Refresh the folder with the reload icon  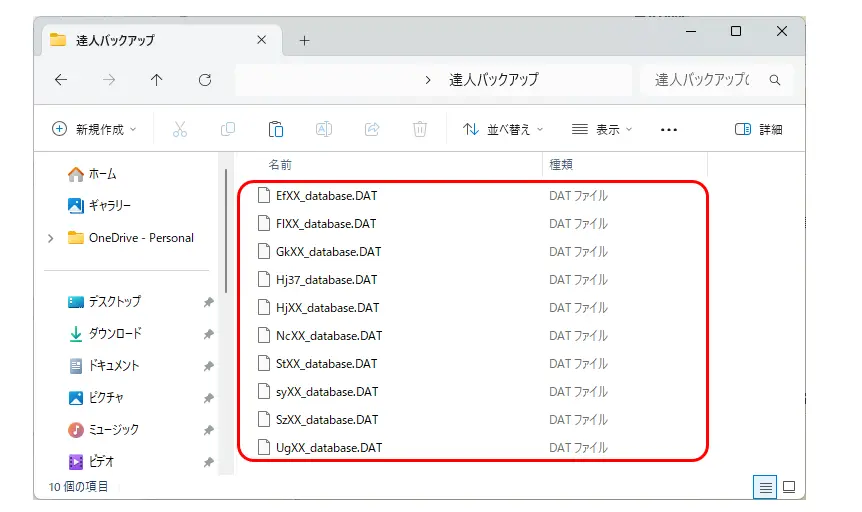point(205,80)
